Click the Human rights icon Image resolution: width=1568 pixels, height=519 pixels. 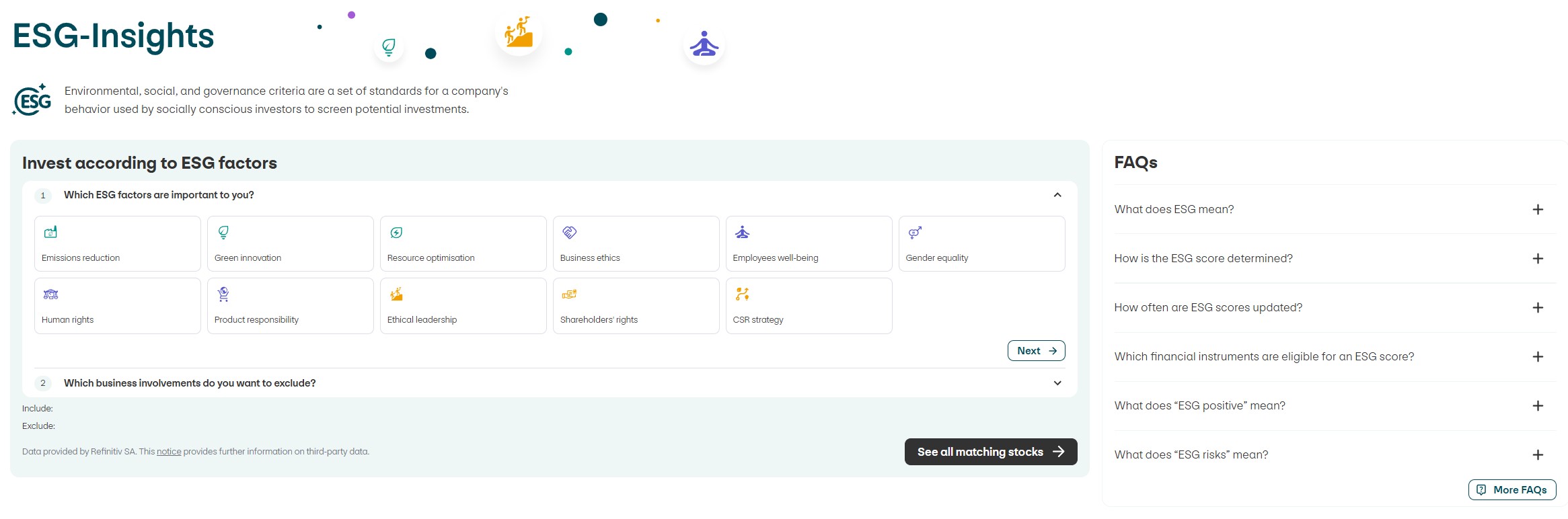pyautogui.click(x=50, y=294)
